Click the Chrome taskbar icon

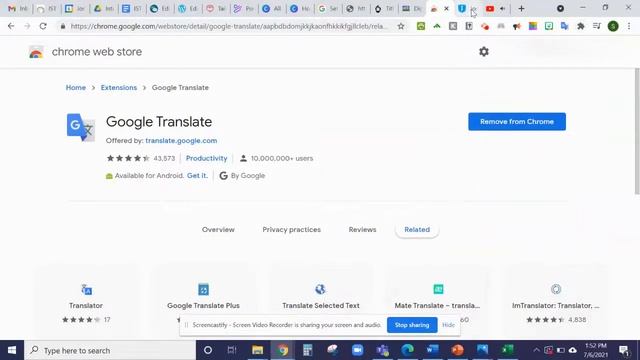(282, 350)
